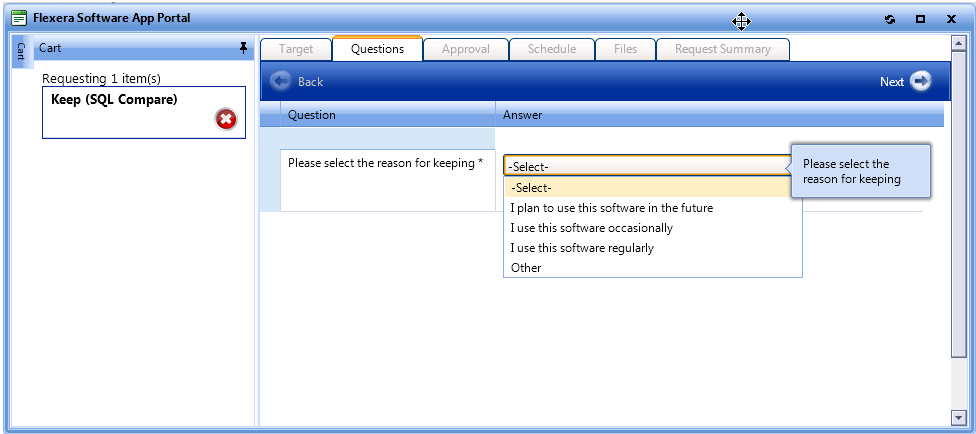Switch to the Questions tab
The height and width of the screenshot is (434, 976).
377,49
